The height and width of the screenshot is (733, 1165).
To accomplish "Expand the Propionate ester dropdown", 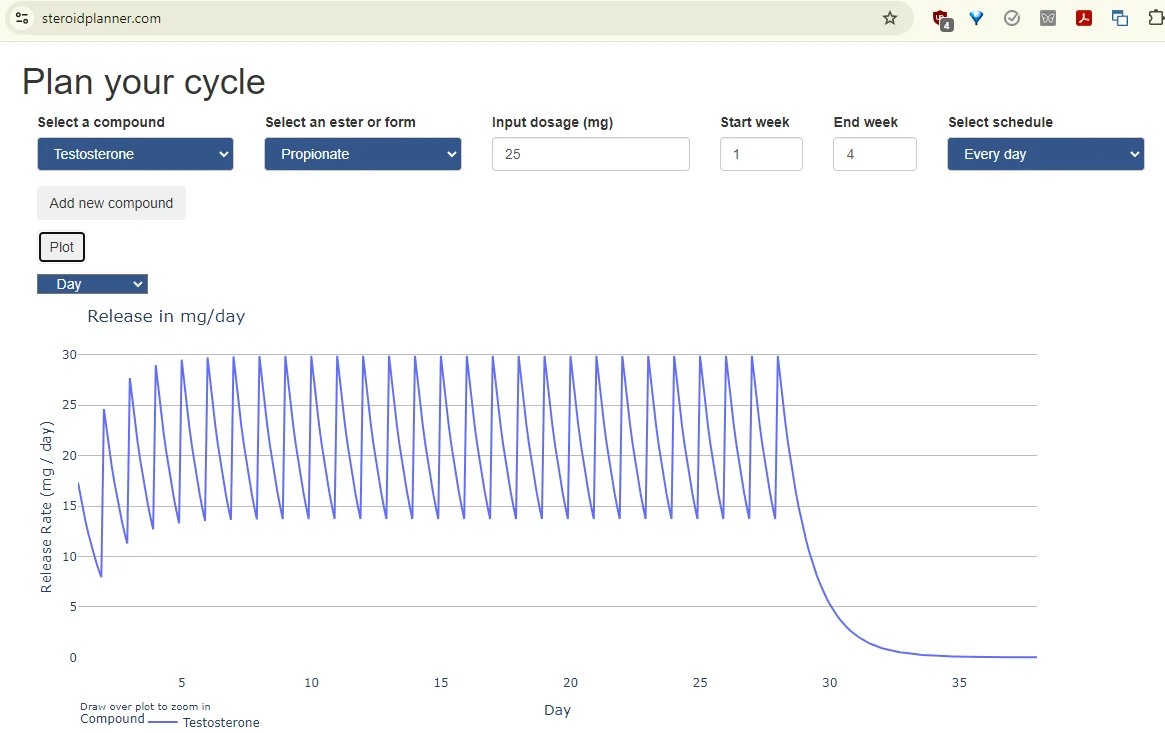I will pyautogui.click(x=362, y=154).
